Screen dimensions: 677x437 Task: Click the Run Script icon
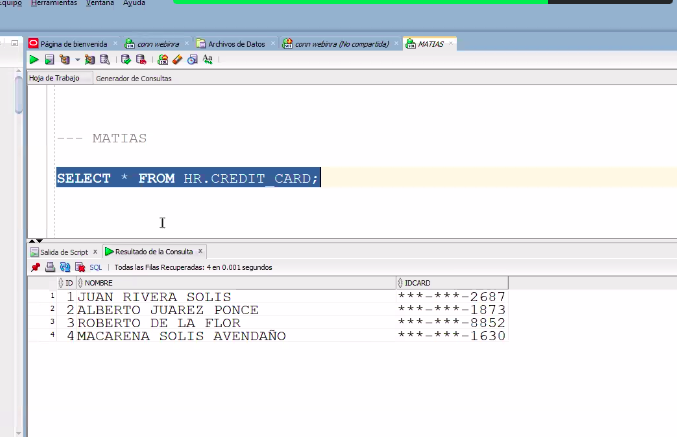[x=48, y=60]
